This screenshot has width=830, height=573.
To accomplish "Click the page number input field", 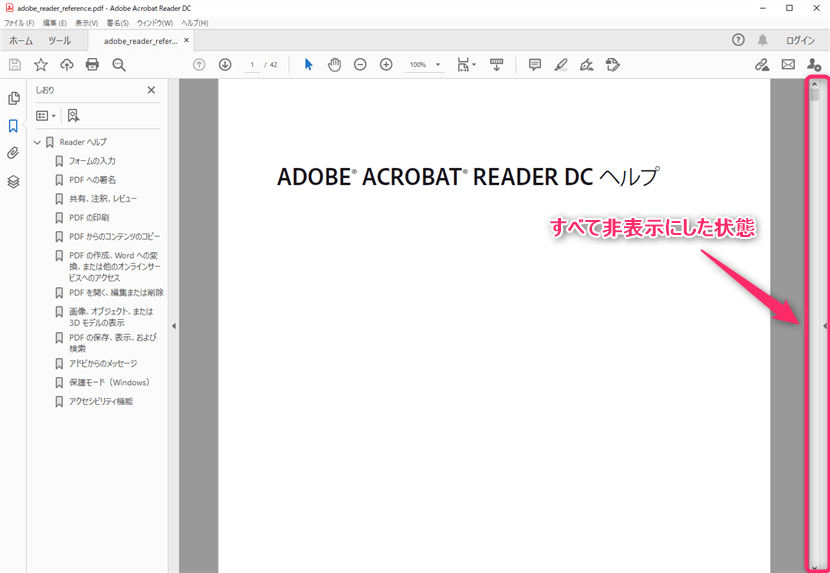I will click(252, 65).
